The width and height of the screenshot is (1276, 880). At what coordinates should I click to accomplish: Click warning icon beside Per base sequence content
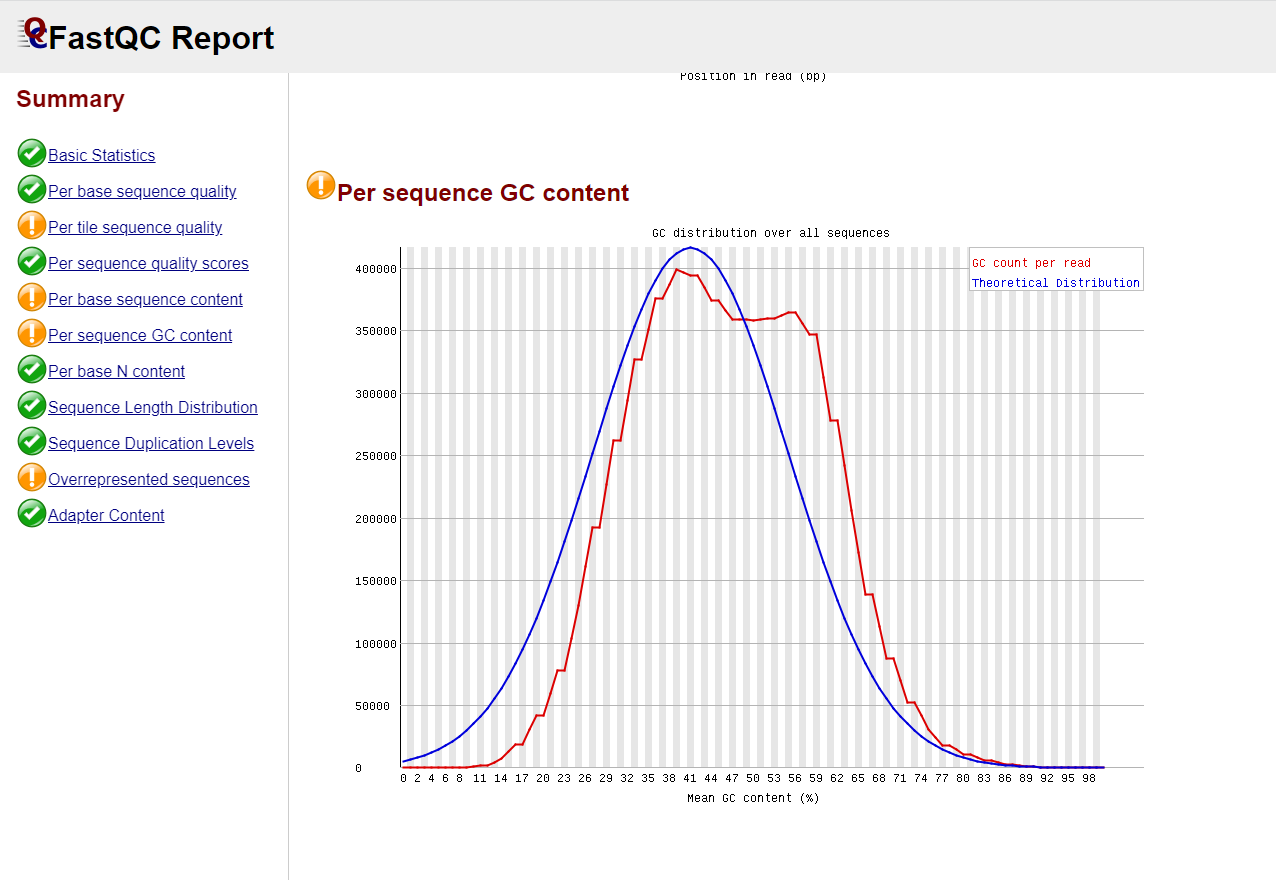pyautogui.click(x=32, y=298)
